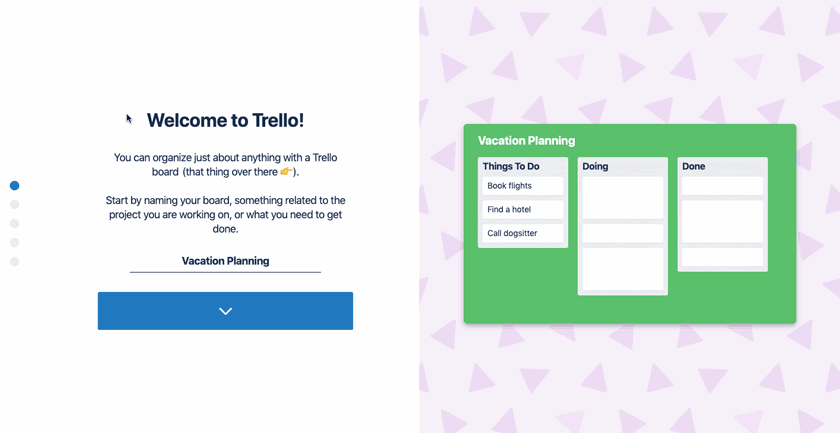The width and height of the screenshot is (840, 433).
Task: Go to the second onboarding step dot
Action: [x=14, y=205]
